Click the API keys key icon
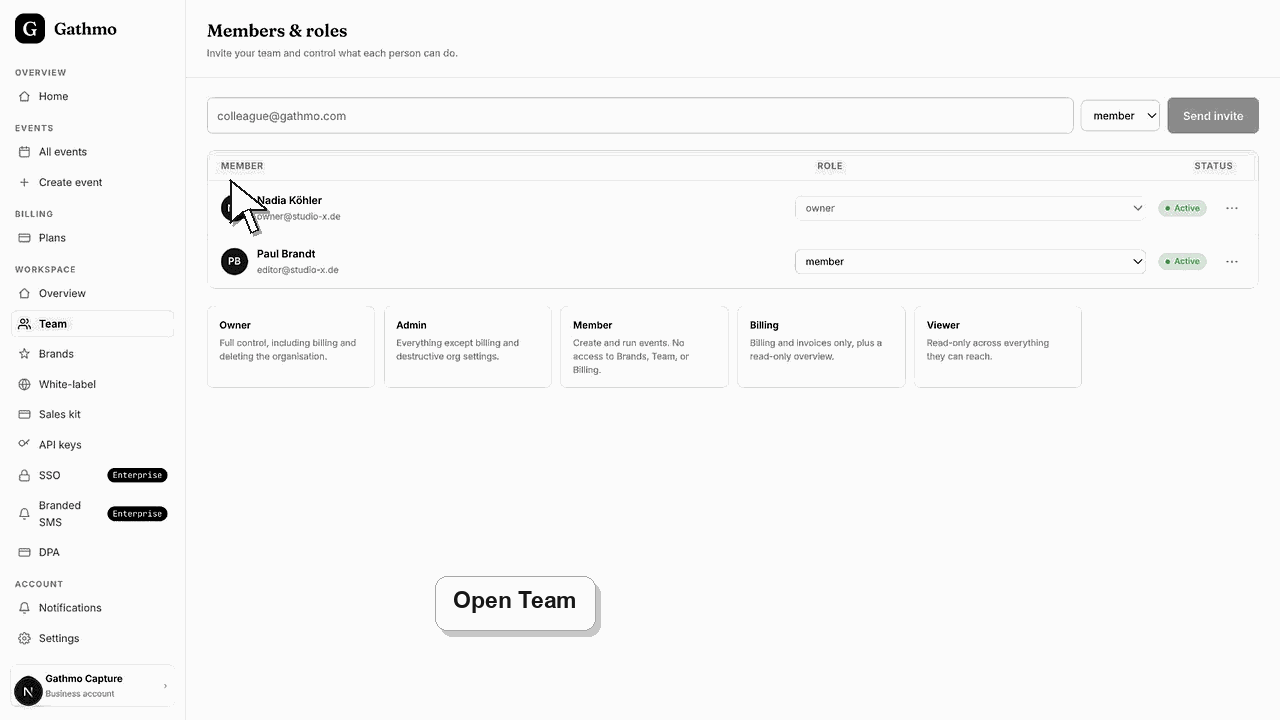1280x720 pixels. click(25, 444)
